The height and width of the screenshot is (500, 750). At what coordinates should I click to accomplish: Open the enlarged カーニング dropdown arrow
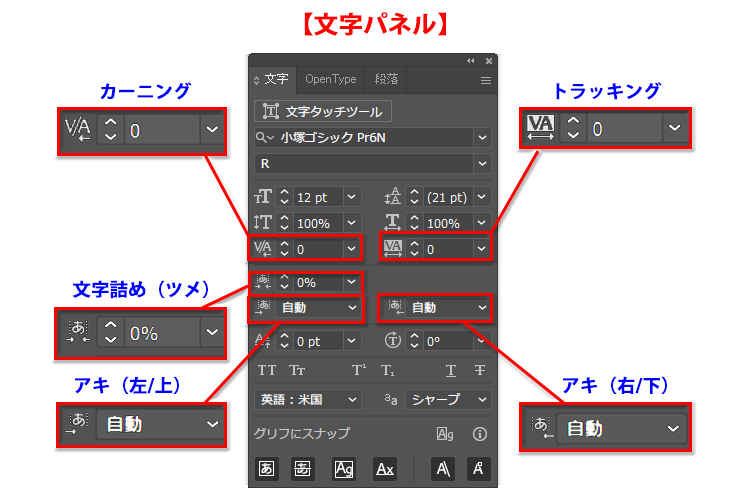(x=212, y=129)
